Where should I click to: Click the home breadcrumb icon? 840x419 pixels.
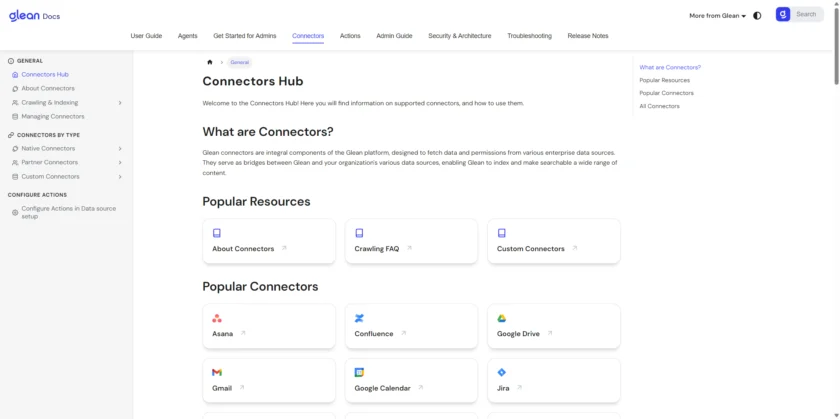(x=210, y=62)
